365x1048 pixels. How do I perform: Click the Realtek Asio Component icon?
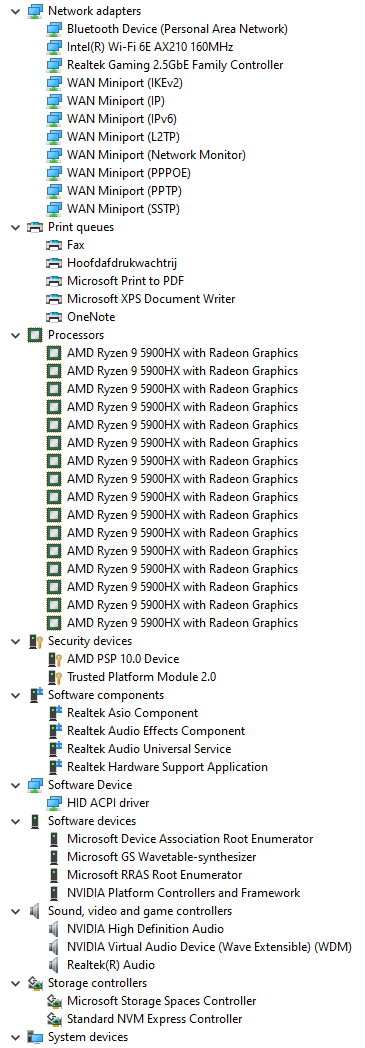(x=54, y=713)
